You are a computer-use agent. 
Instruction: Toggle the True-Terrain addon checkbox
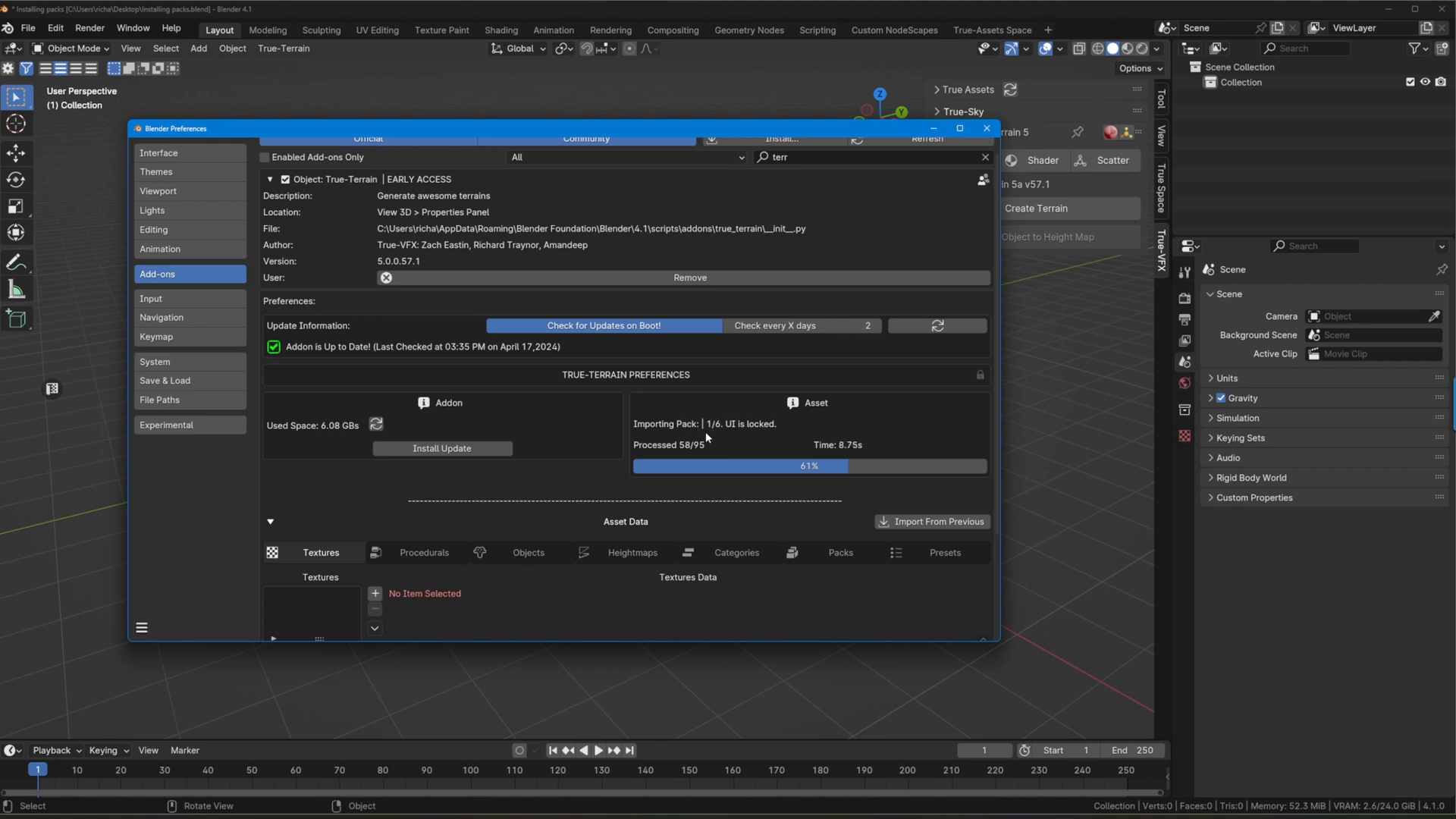click(285, 179)
